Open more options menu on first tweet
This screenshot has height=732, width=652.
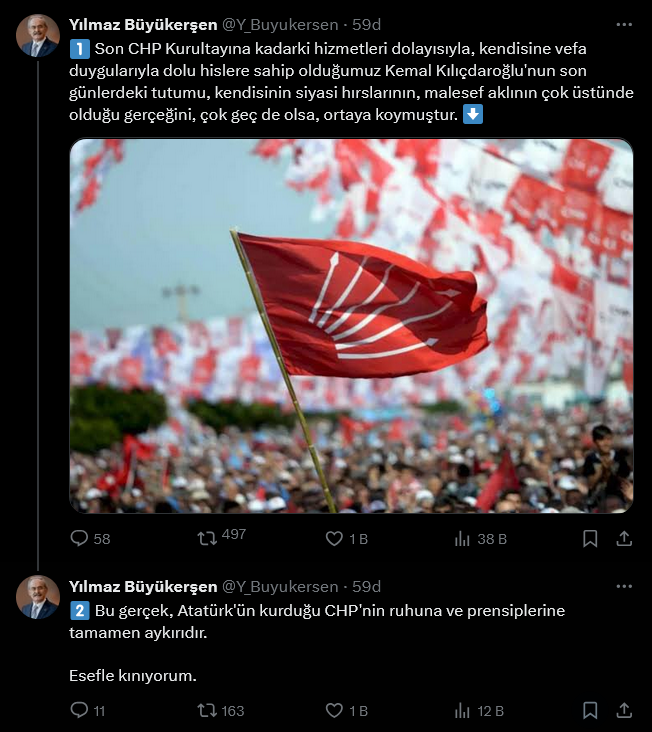click(624, 25)
